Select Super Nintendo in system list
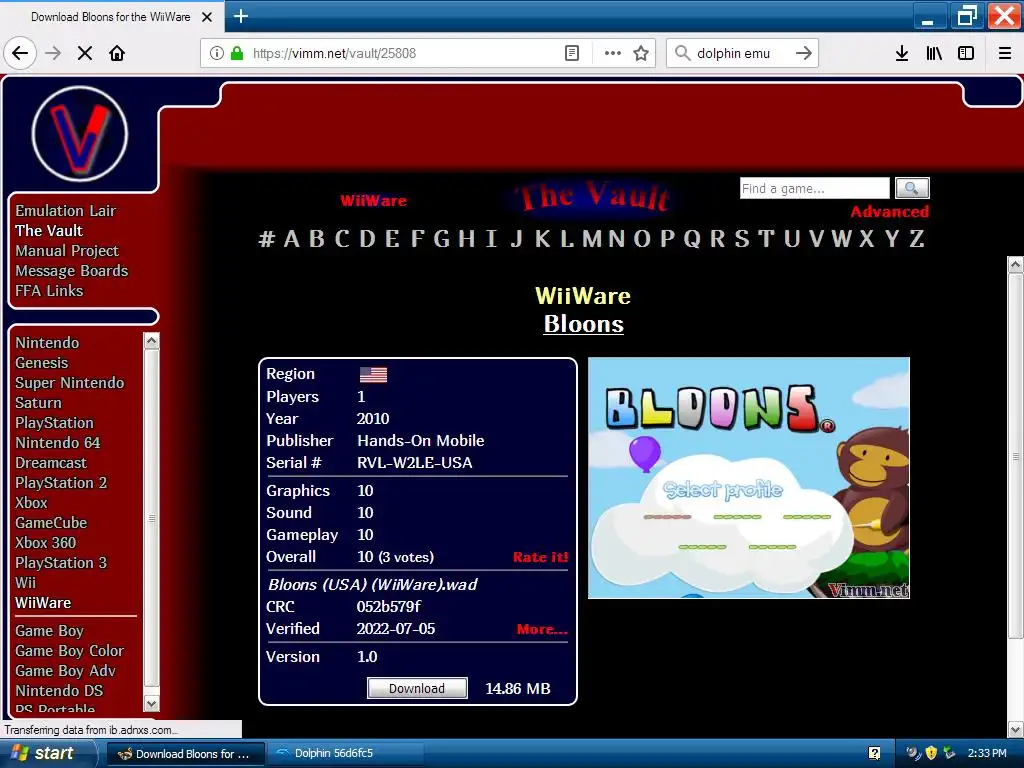The image size is (1024, 768). [69, 383]
